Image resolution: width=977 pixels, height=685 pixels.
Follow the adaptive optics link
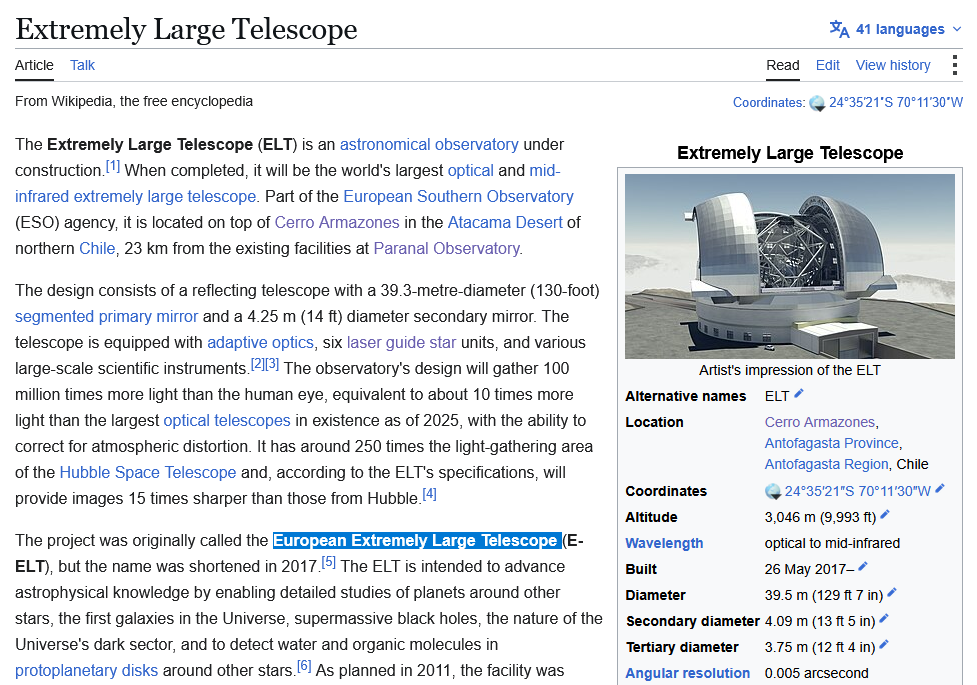pos(260,342)
